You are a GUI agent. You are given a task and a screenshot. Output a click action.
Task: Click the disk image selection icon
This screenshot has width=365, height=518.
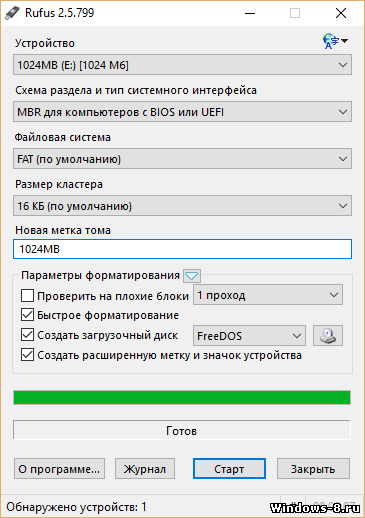(x=328, y=336)
